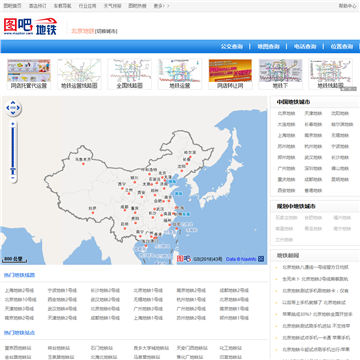The height and width of the screenshot is (360, 360).
Task: Open the 帮助中心 link
Action: (x=348, y=6)
